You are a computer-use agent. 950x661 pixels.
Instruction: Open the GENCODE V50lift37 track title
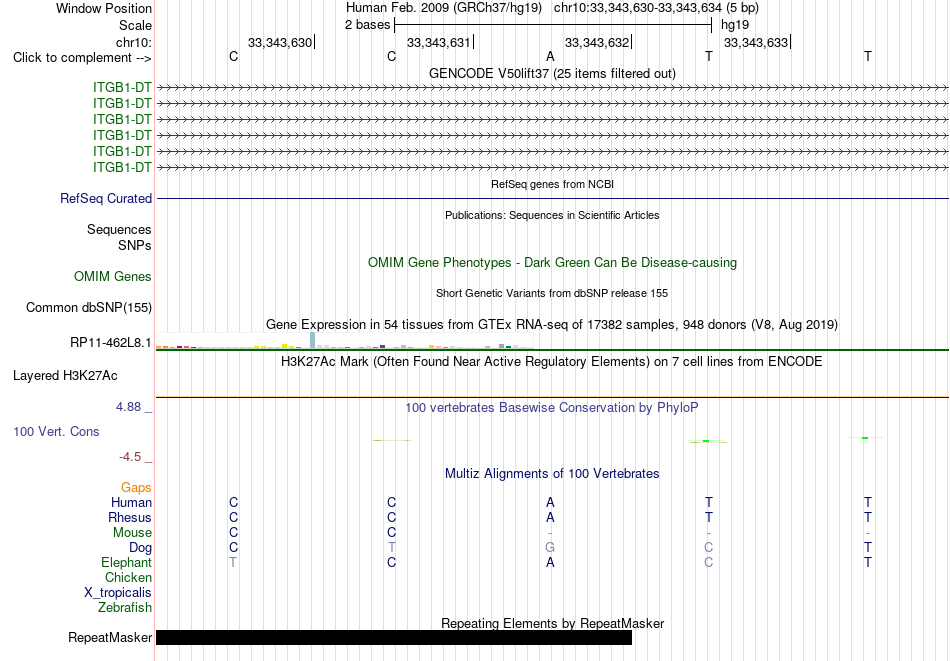coord(552,73)
